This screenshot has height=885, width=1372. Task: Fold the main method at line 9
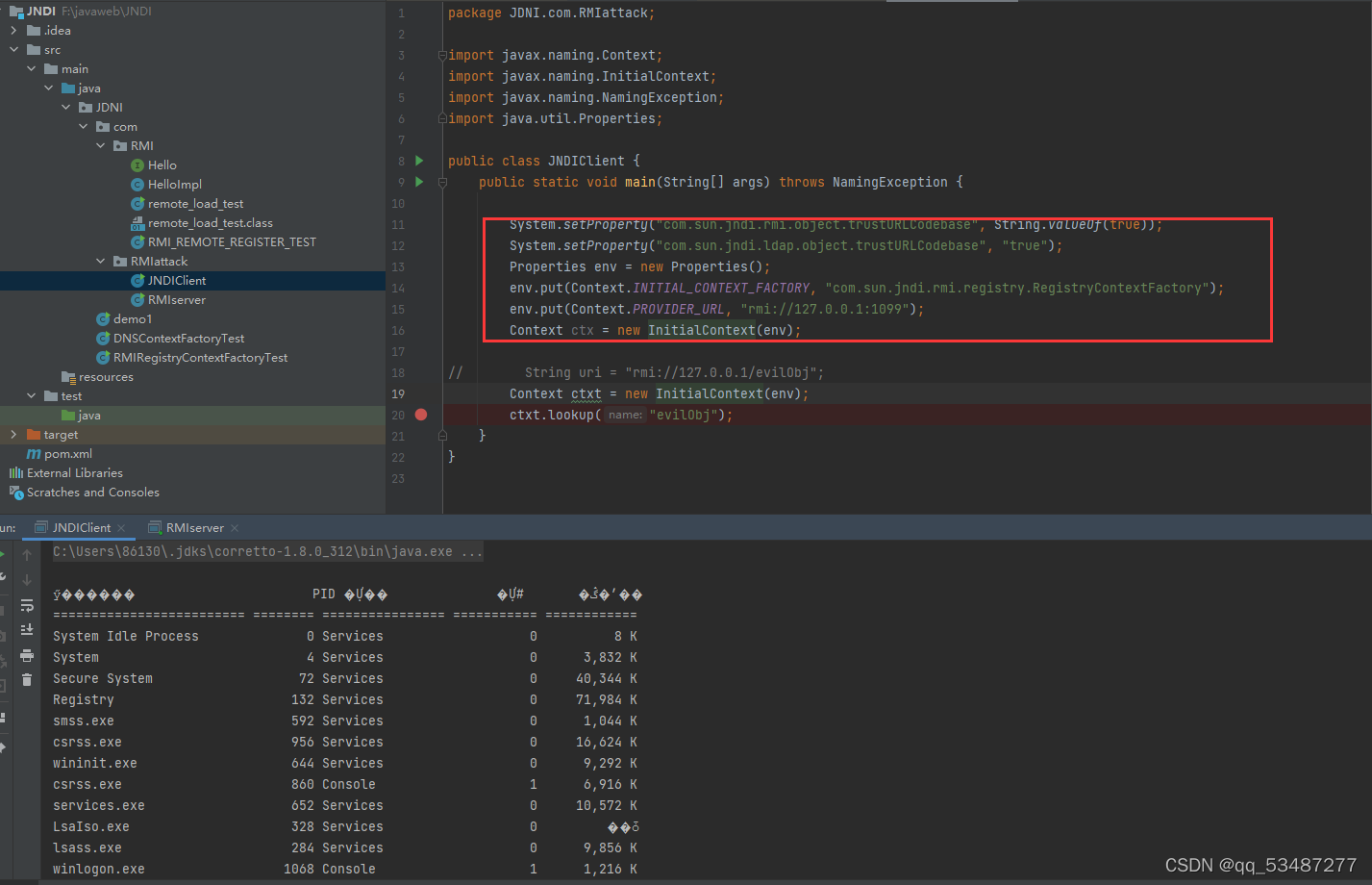pyautogui.click(x=442, y=182)
